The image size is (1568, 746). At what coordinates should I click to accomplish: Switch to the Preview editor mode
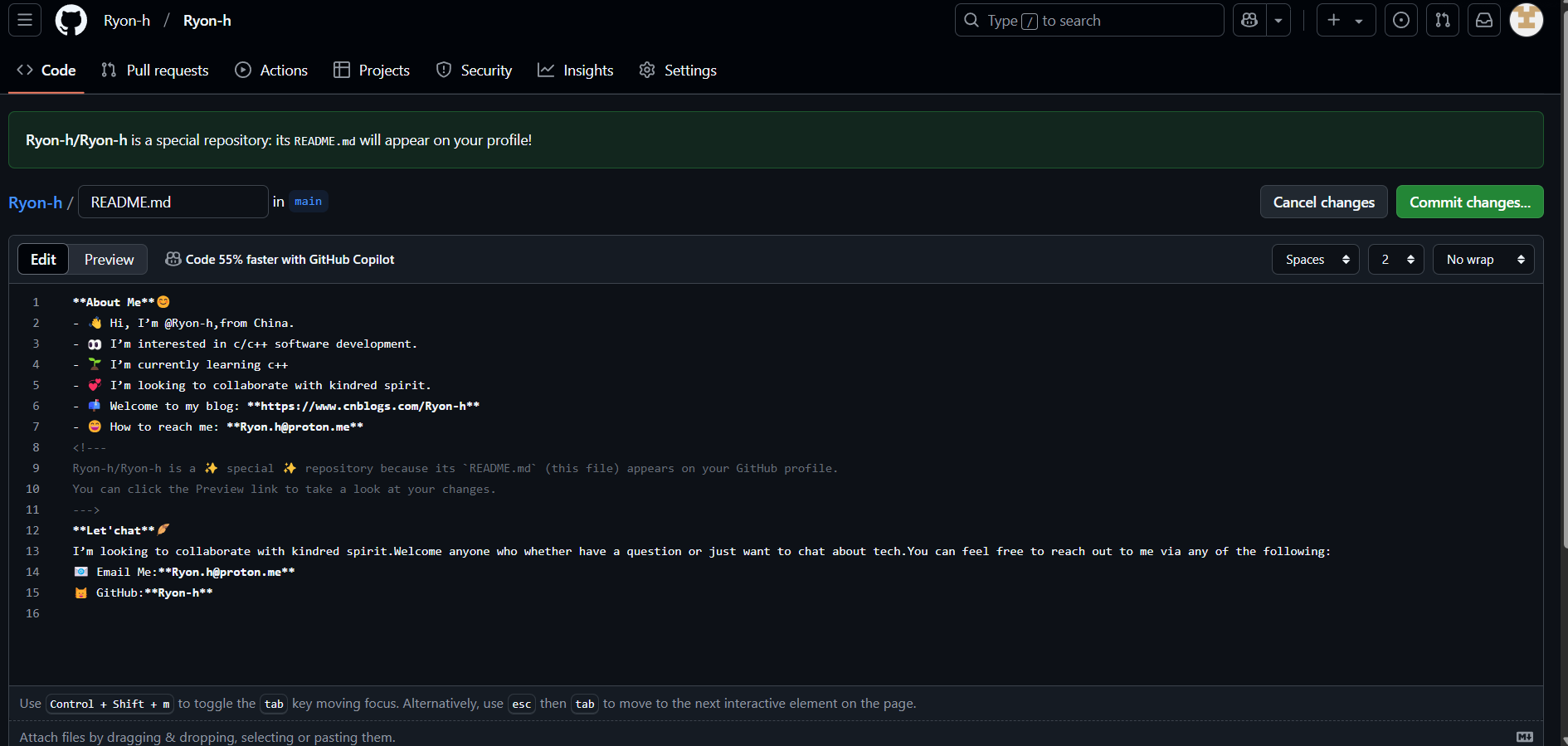(x=109, y=260)
